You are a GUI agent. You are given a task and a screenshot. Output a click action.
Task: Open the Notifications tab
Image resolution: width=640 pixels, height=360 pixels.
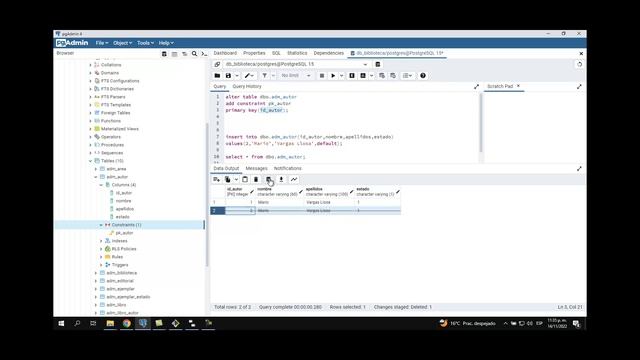pos(287,169)
